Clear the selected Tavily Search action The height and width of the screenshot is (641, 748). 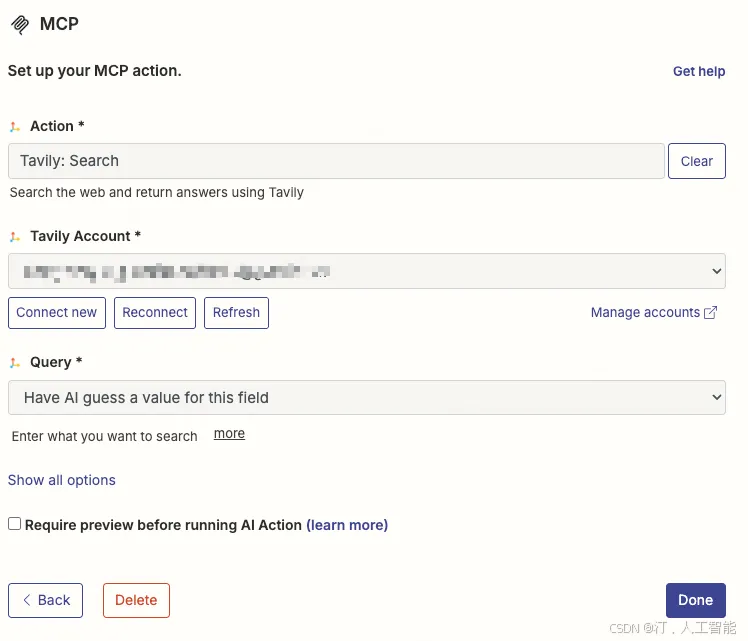click(696, 161)
